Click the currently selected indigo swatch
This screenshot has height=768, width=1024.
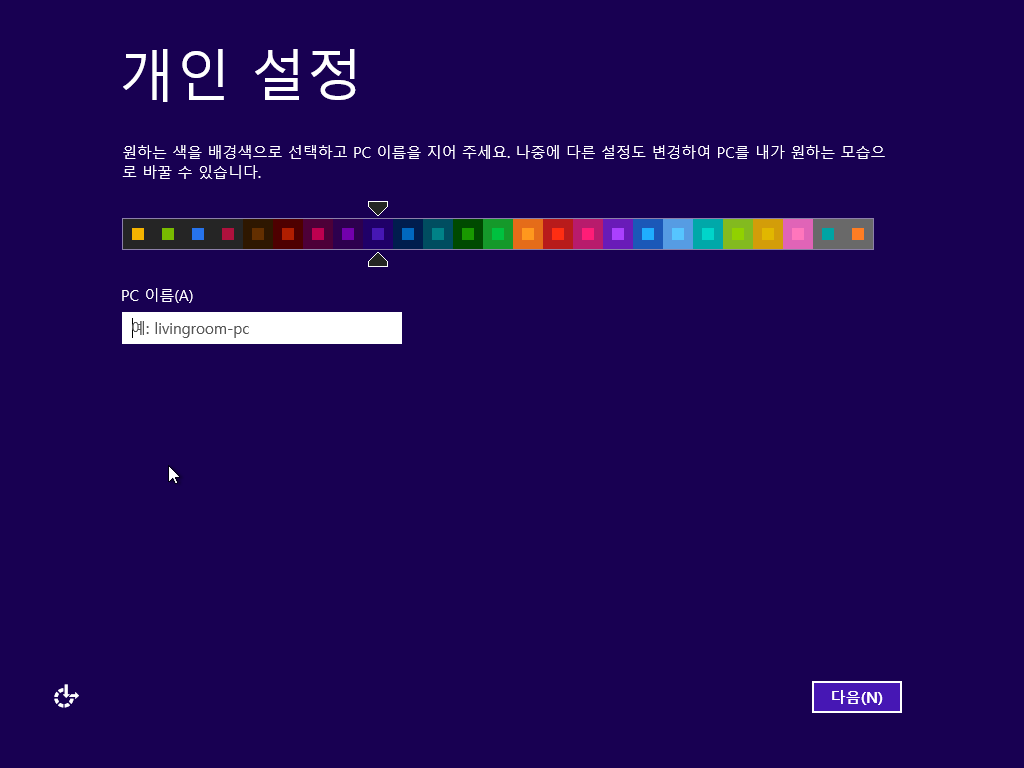click(378, 234)
